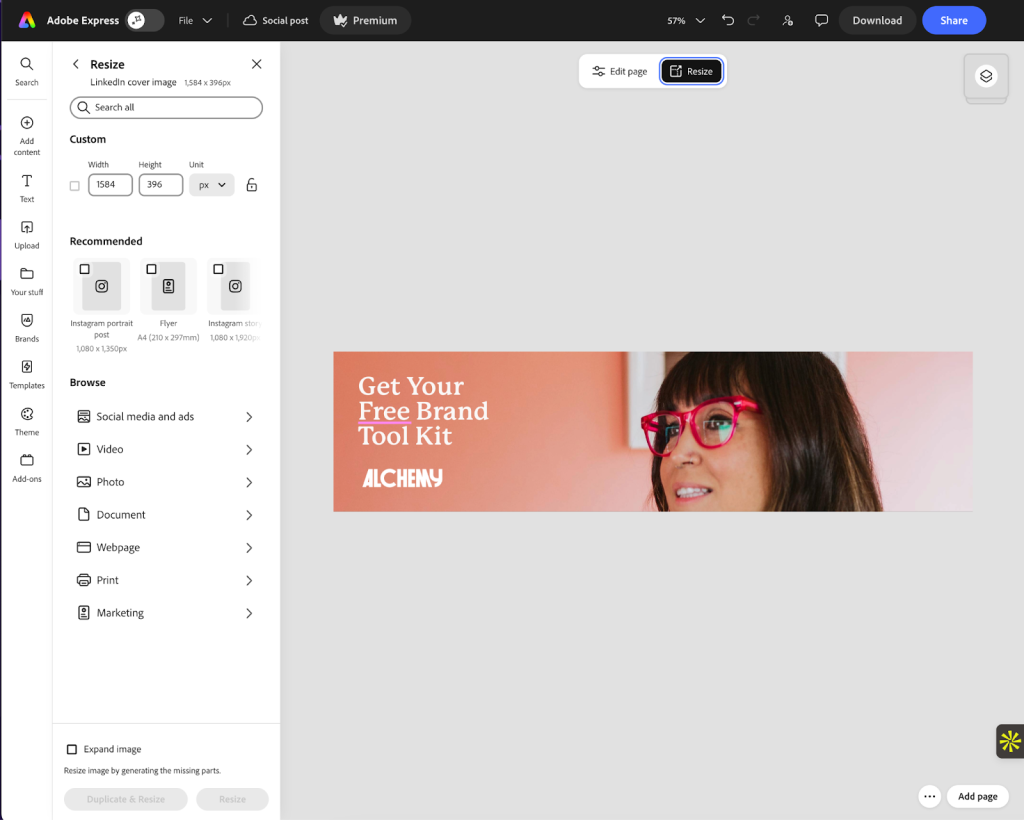
Task: Open the invite collaborators icon
Action: (788, 20)
